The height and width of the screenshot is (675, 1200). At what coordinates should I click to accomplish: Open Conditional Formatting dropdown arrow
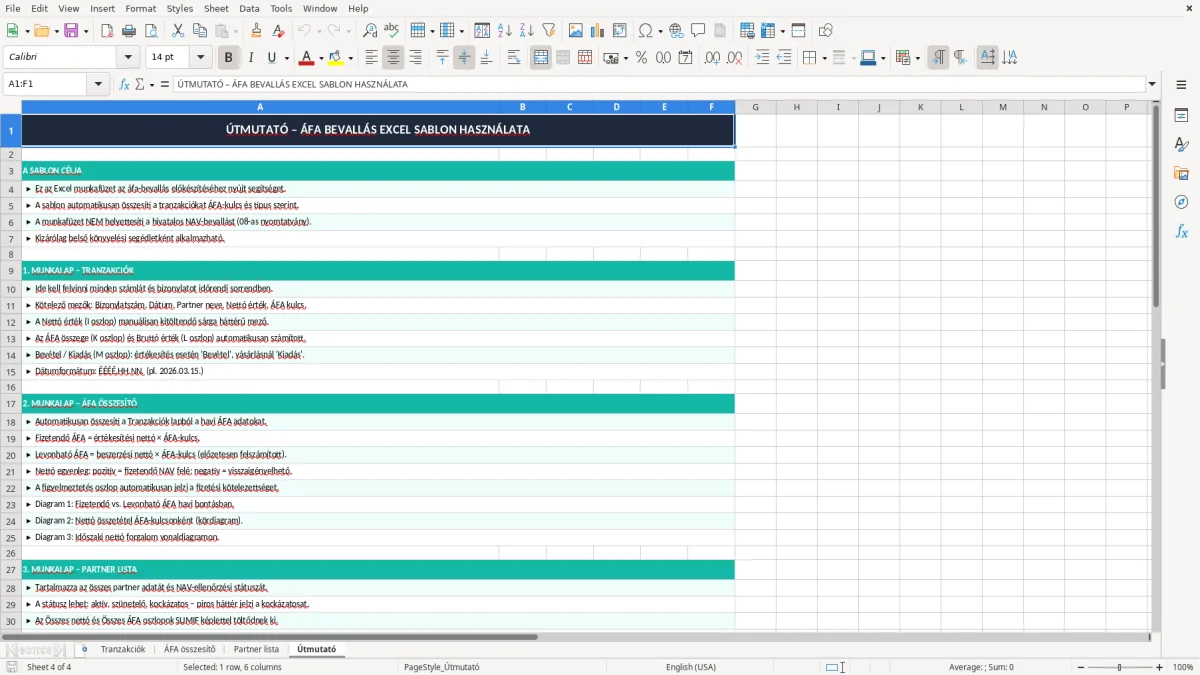pyautogui.click(x=917, y=58)
